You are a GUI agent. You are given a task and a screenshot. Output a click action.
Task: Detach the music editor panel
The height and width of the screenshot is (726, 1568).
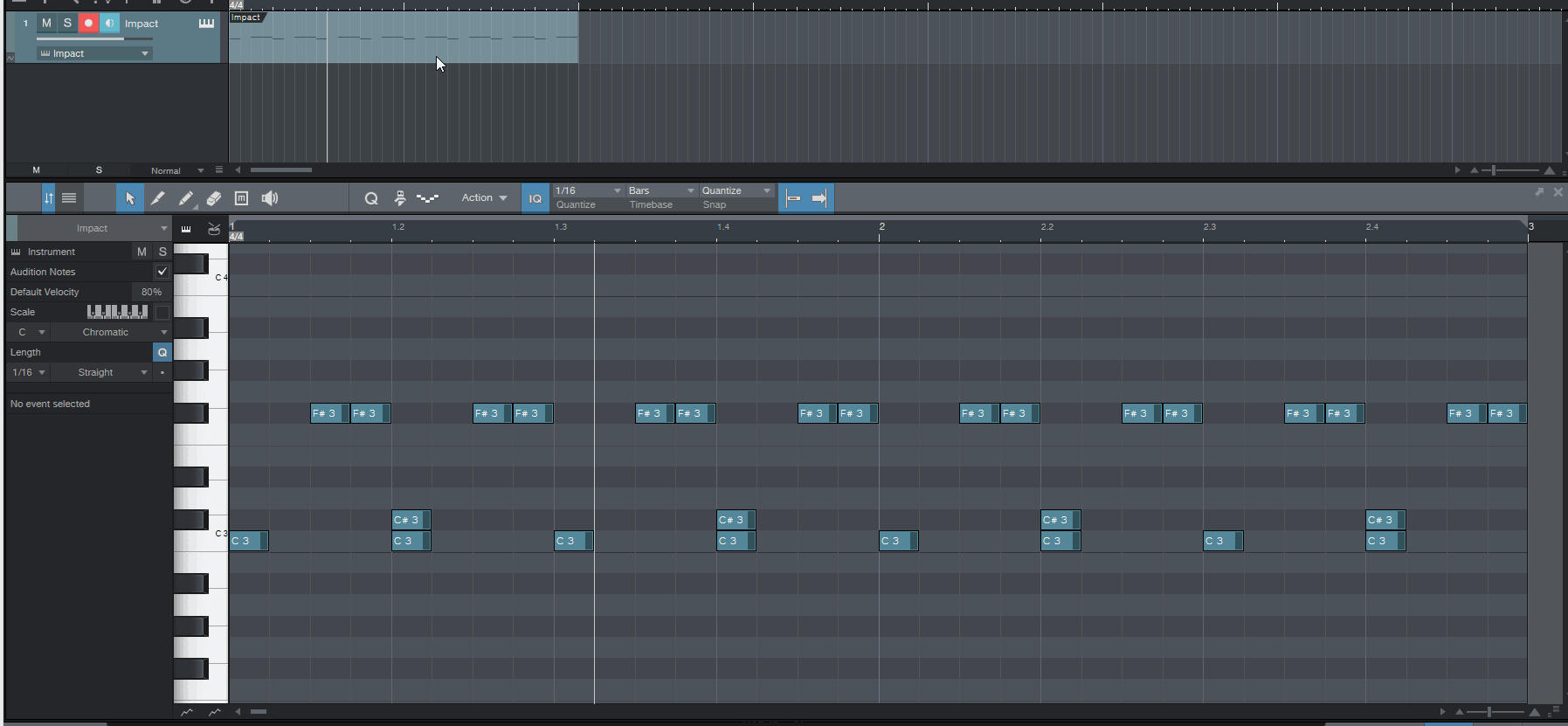click(x=1539, y=192)
